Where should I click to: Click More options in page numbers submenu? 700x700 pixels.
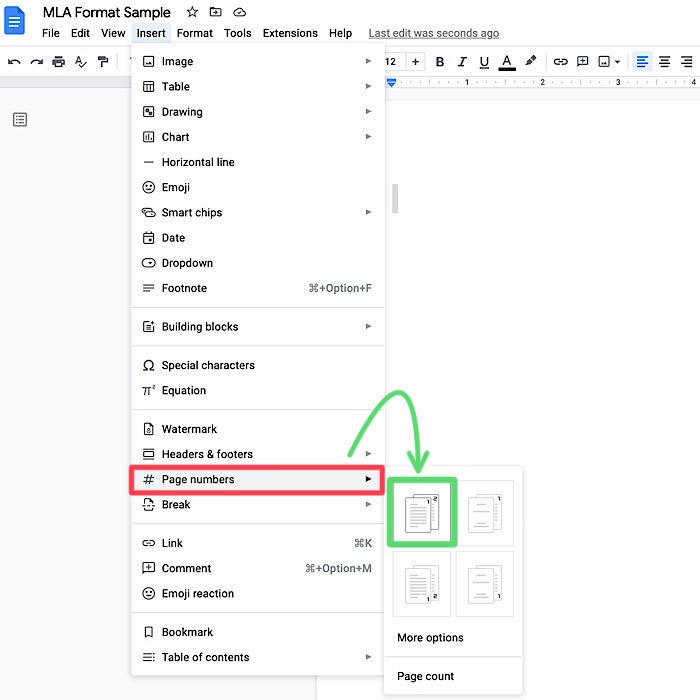click(430, 638)
